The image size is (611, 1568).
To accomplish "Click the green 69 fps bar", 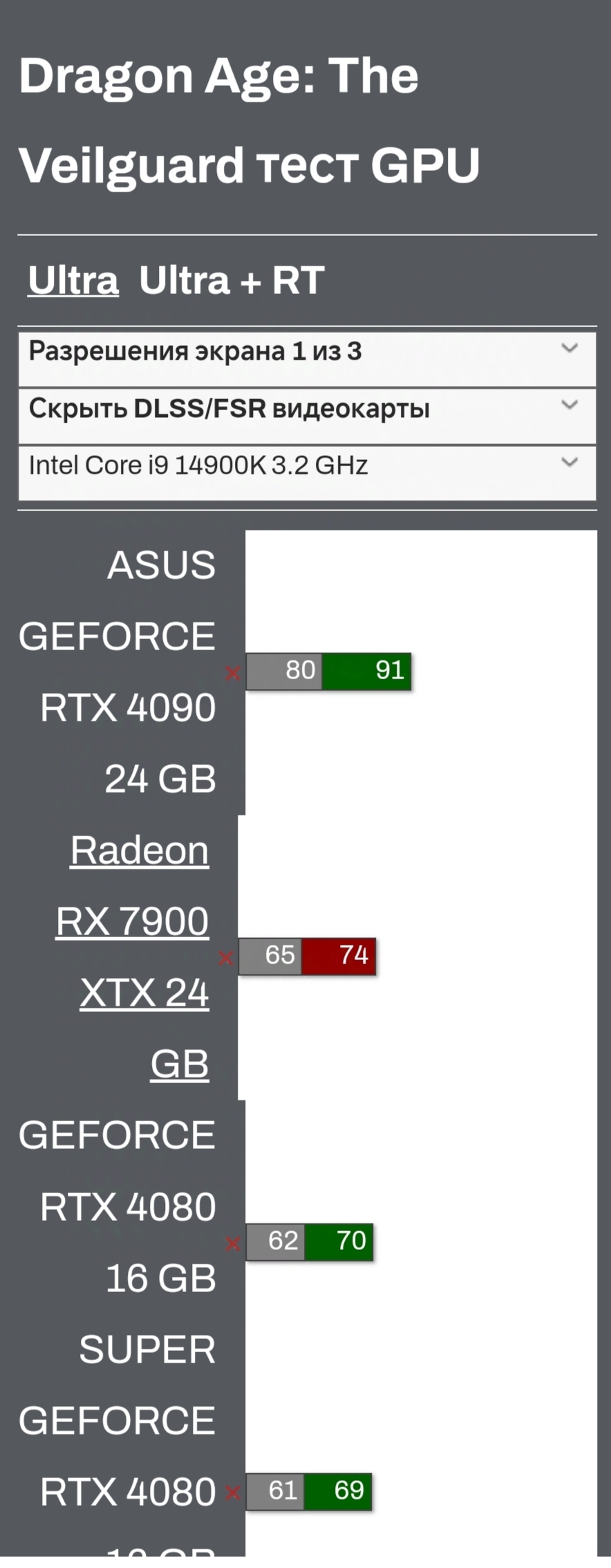I will coord(338,1491).
